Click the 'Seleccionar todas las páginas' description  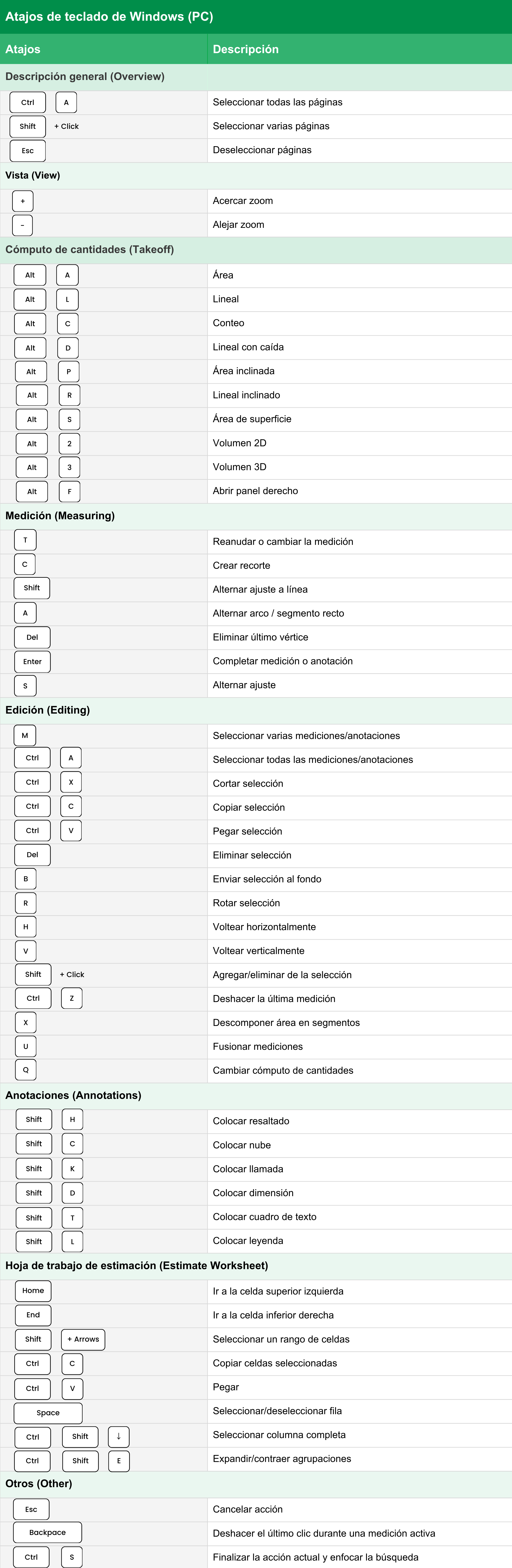(278, 102)
